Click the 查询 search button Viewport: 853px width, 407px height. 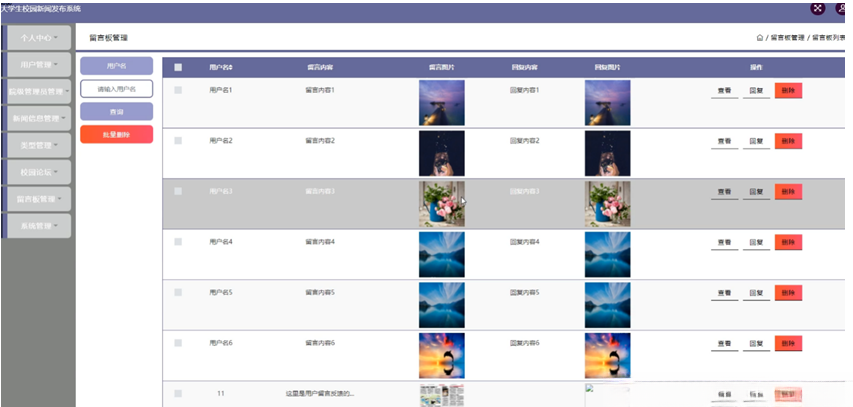(x=116, y=112)
